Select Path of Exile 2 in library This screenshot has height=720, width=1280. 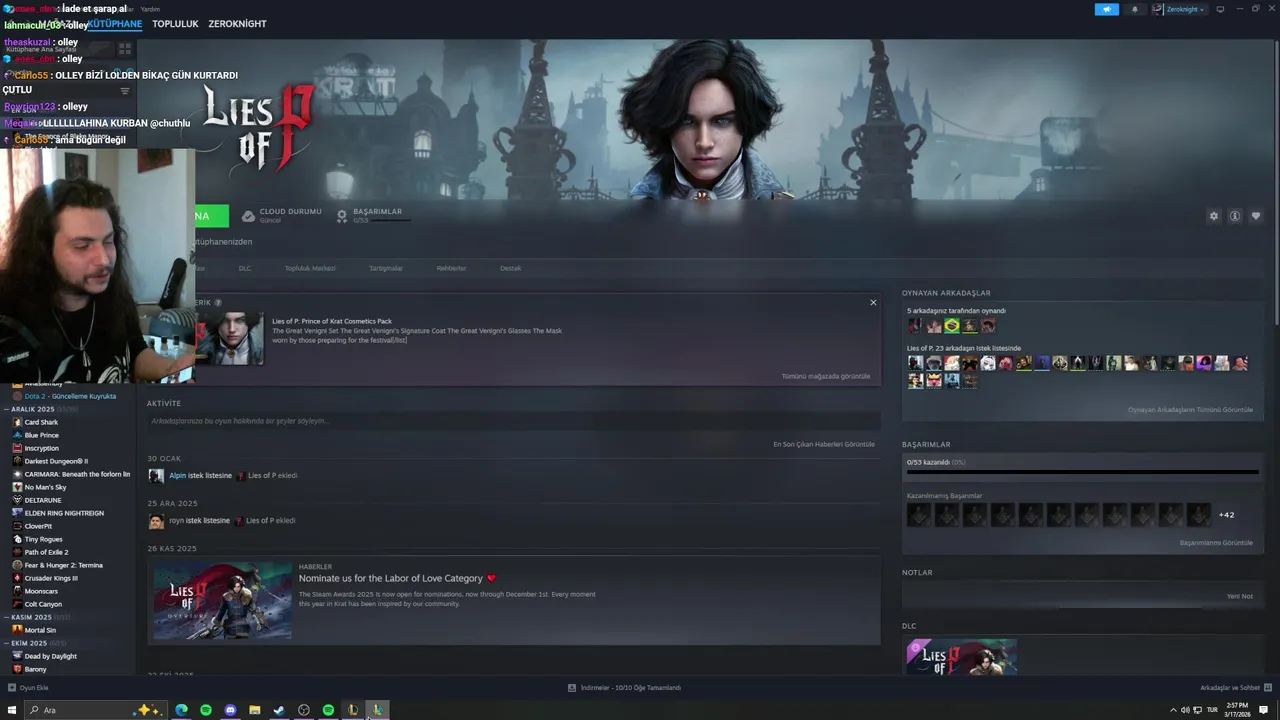tap(47, 552)
